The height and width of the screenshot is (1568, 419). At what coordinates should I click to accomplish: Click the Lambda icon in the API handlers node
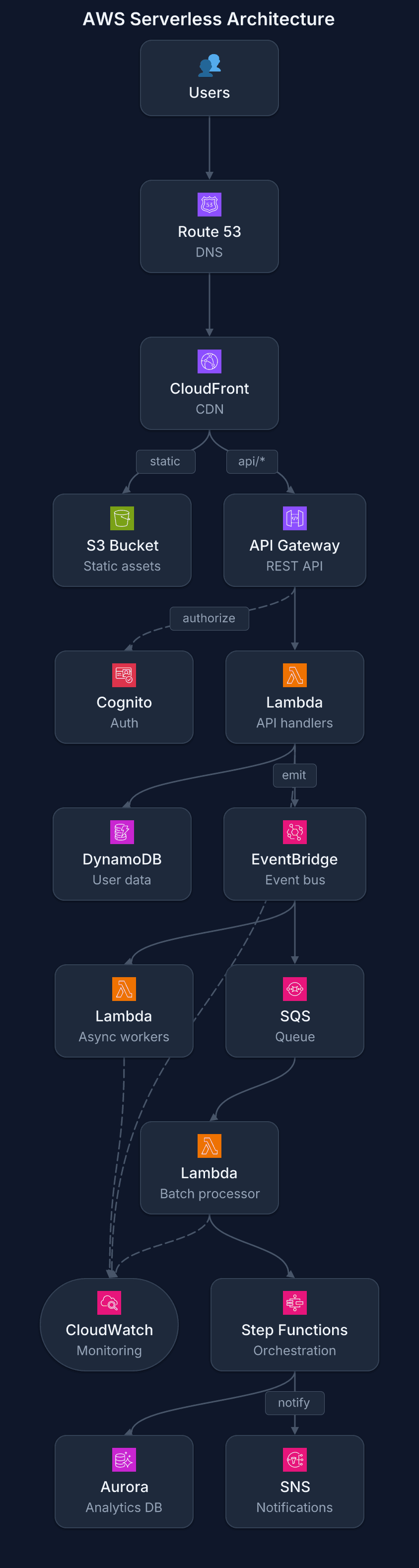[x=295, y=676]
